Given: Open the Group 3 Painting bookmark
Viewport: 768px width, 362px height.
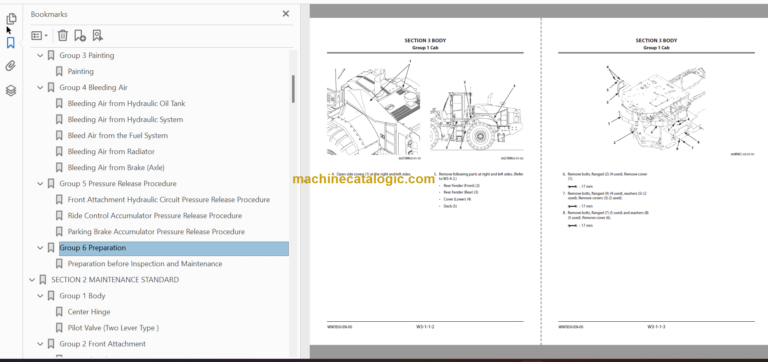Looking at the screenshot, I should pyautogui.click(x=87, y=55).
